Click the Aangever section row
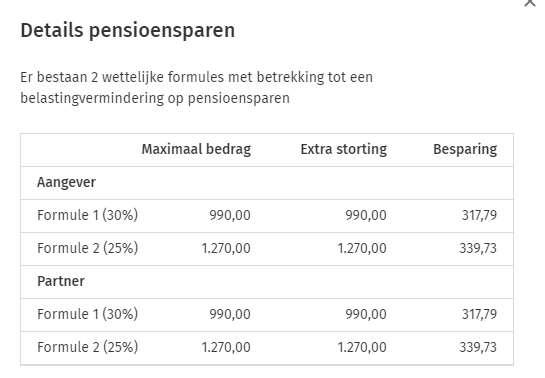Viewport: 545px width, 378px height. [267, 183]
